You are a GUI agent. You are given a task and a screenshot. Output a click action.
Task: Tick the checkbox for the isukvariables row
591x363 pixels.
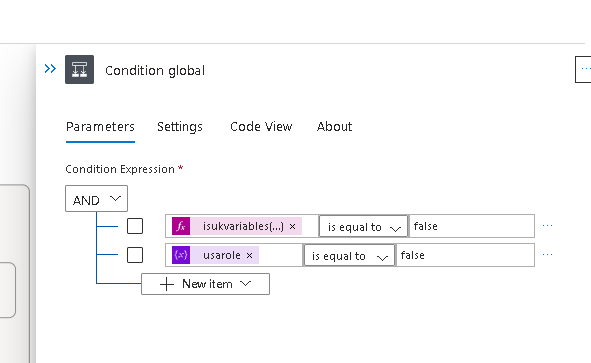point(135,226)
